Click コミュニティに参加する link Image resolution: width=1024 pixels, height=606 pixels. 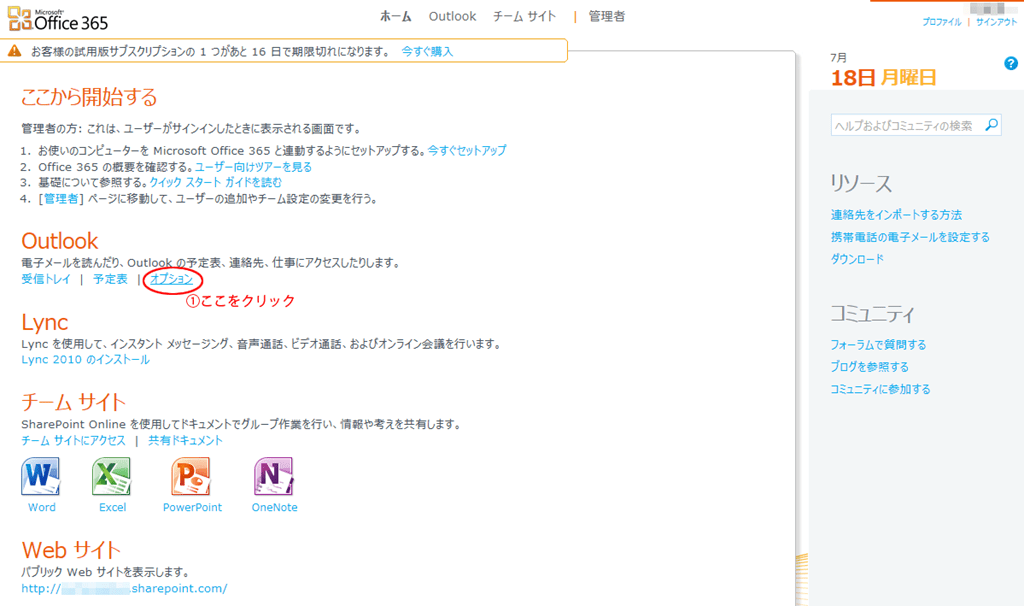(x=880, y=389)
